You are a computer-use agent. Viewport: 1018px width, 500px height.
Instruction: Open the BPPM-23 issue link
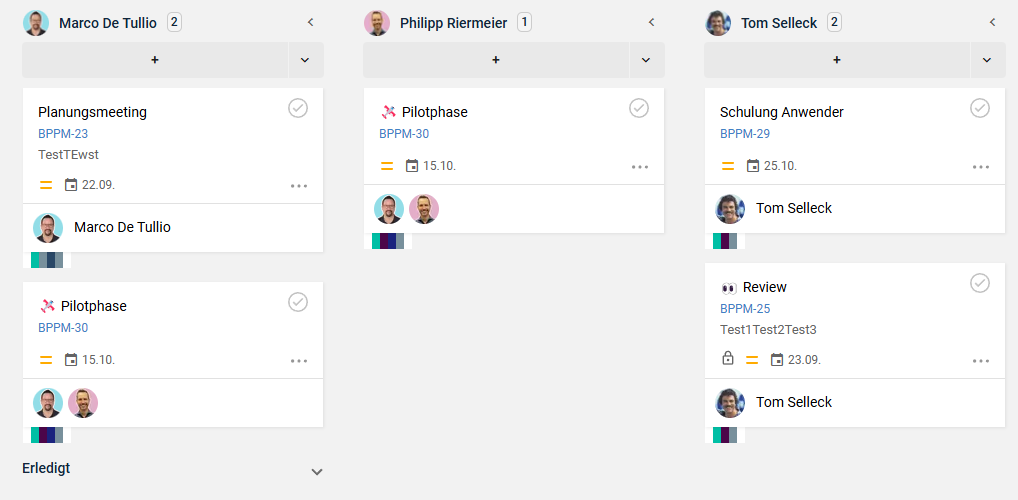click(x=63, y=133)
